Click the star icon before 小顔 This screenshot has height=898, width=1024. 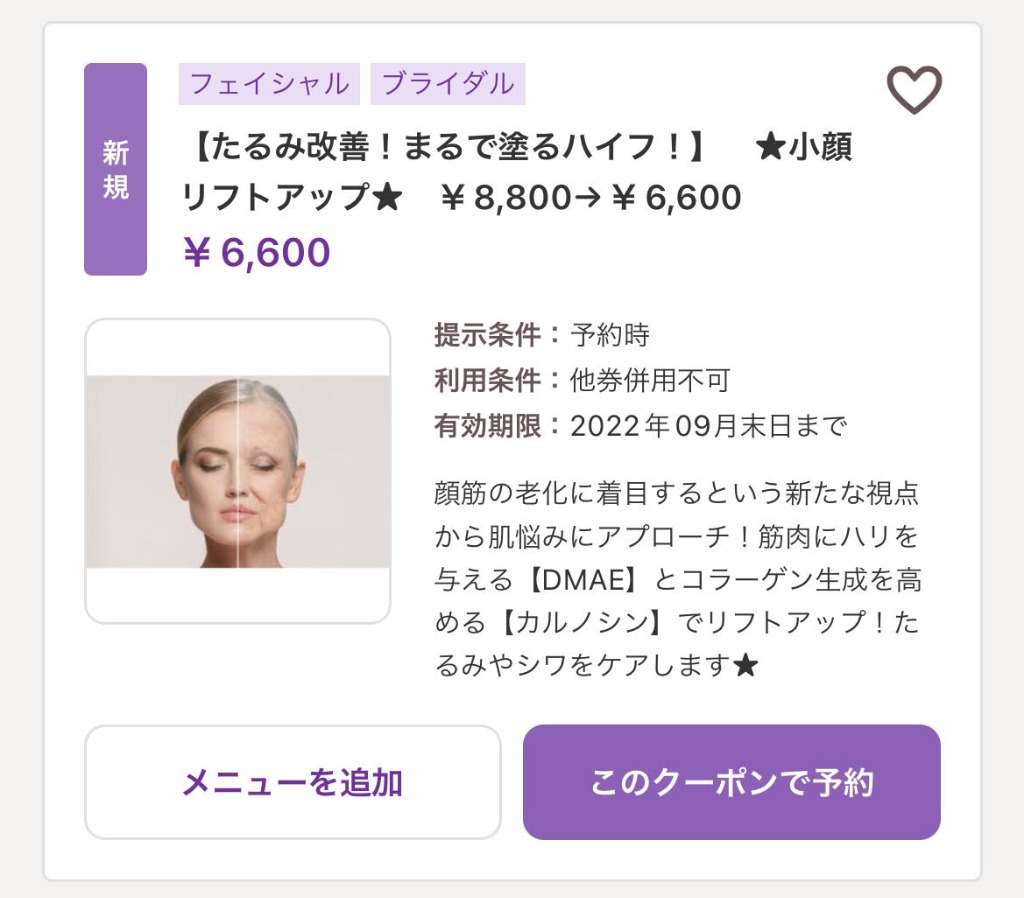tap(771, 150)
